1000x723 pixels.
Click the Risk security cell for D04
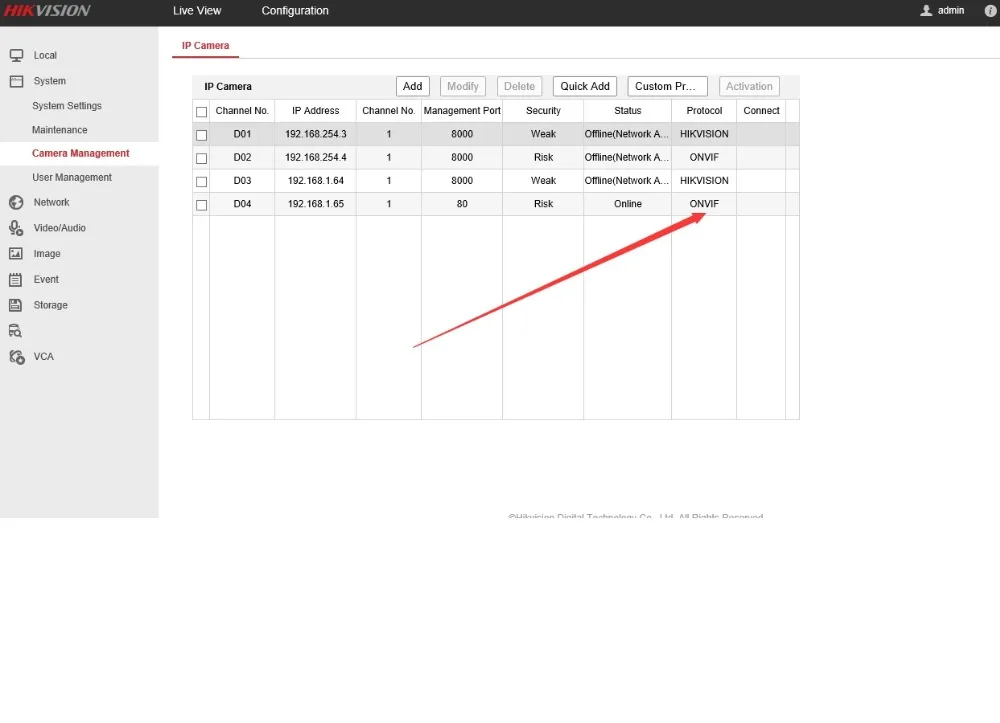coord(543,204)
